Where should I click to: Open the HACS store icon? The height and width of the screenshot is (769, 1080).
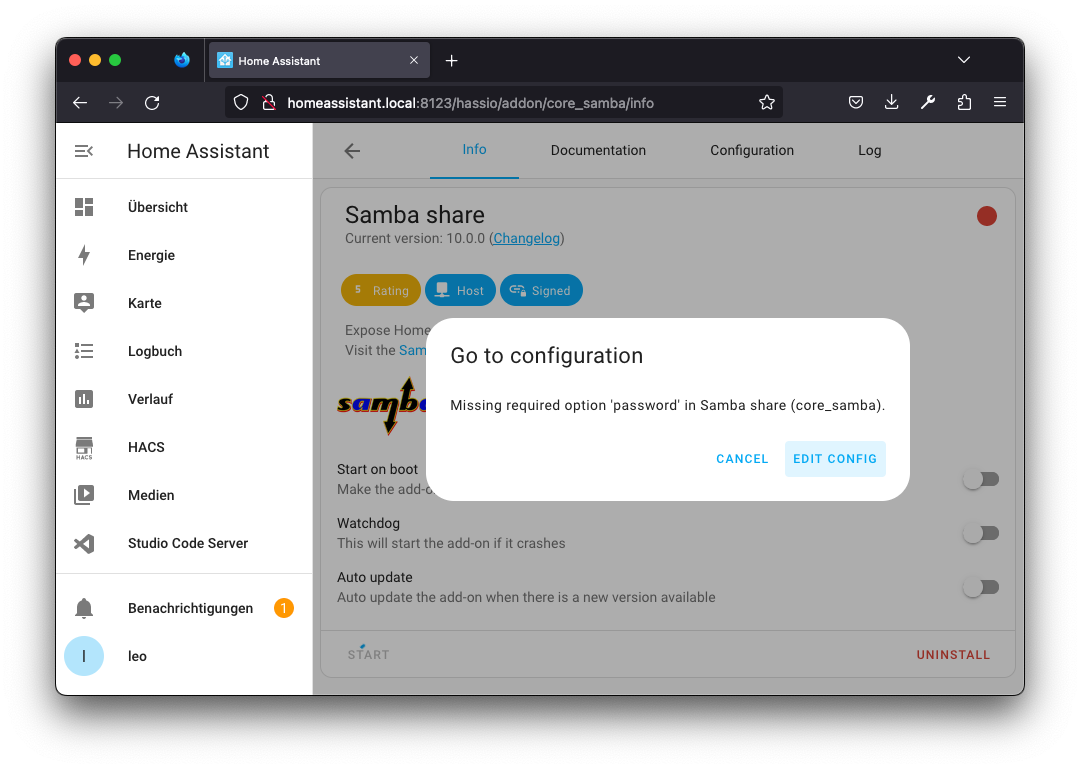click(x=84, y=447)
